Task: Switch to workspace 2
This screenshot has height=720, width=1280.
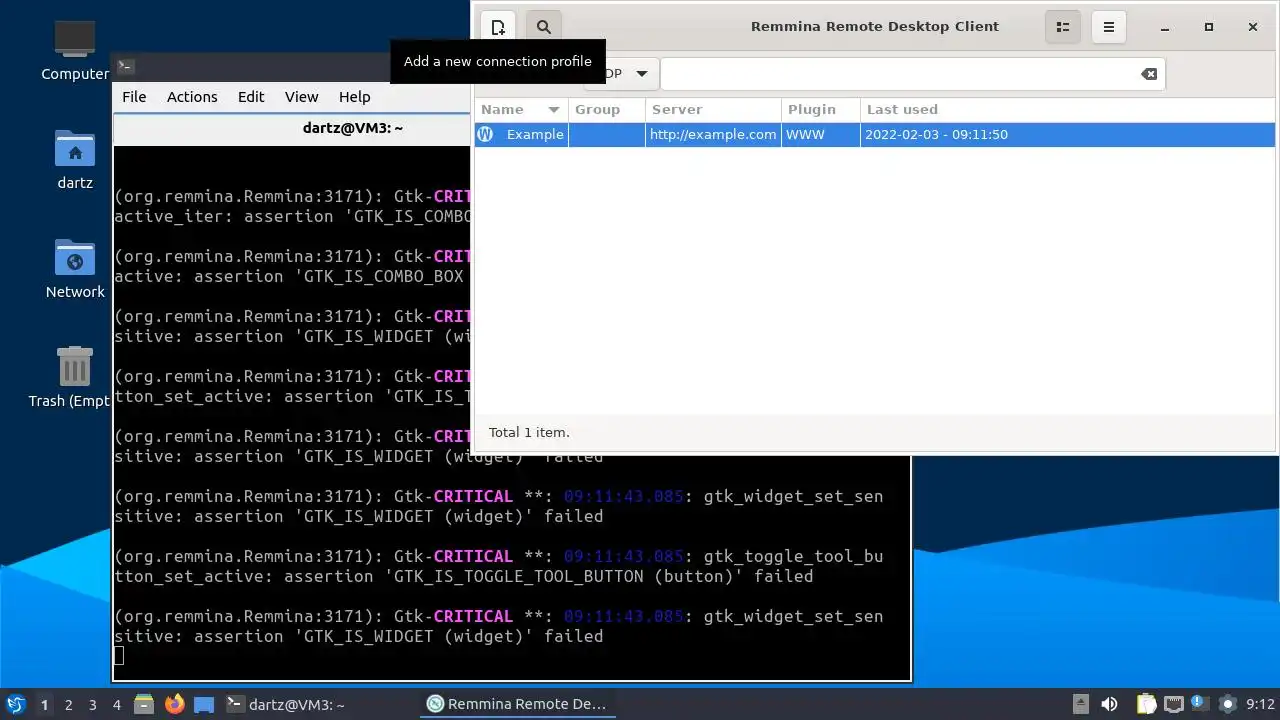Action: [68, 704]
